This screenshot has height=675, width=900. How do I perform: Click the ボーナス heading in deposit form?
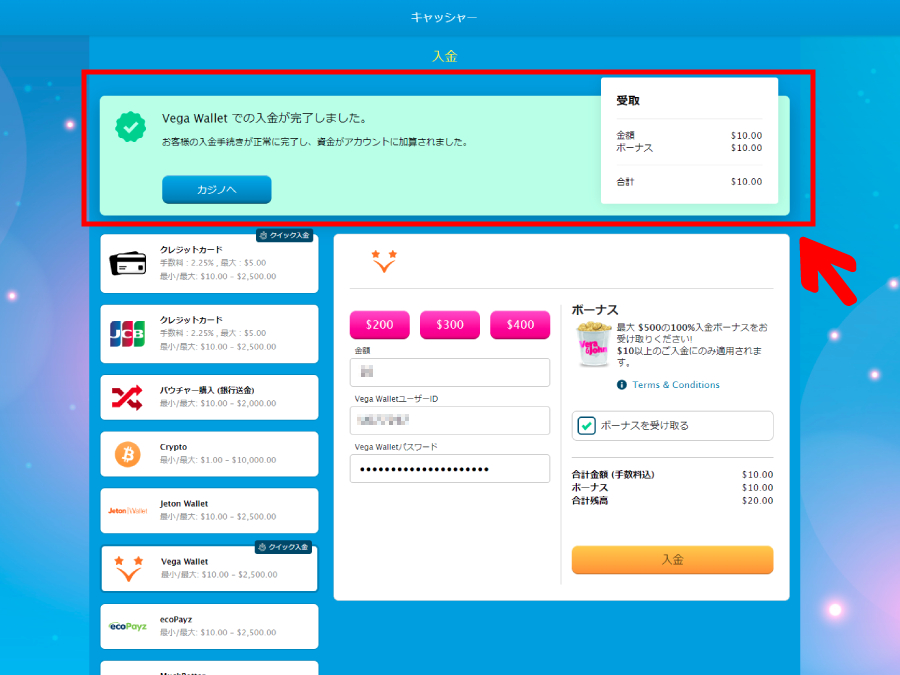click(595, 310)
